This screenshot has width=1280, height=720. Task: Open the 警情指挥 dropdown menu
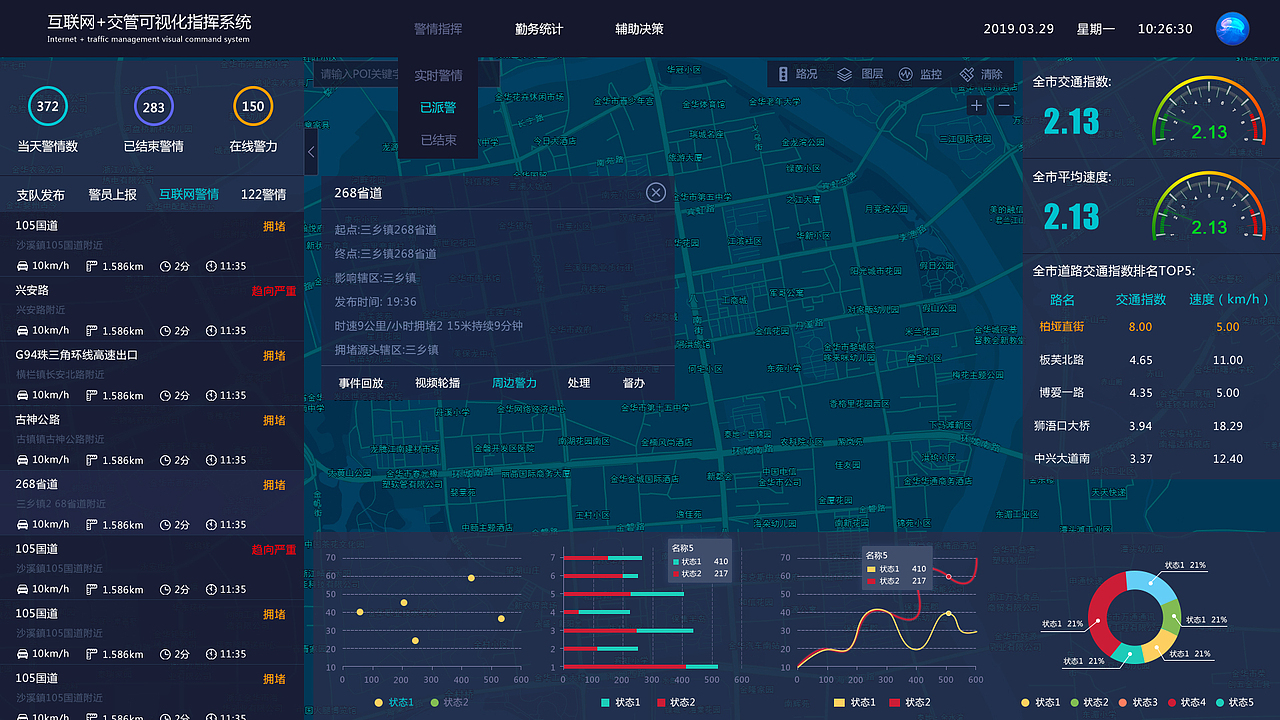click(x=436, y=29)
